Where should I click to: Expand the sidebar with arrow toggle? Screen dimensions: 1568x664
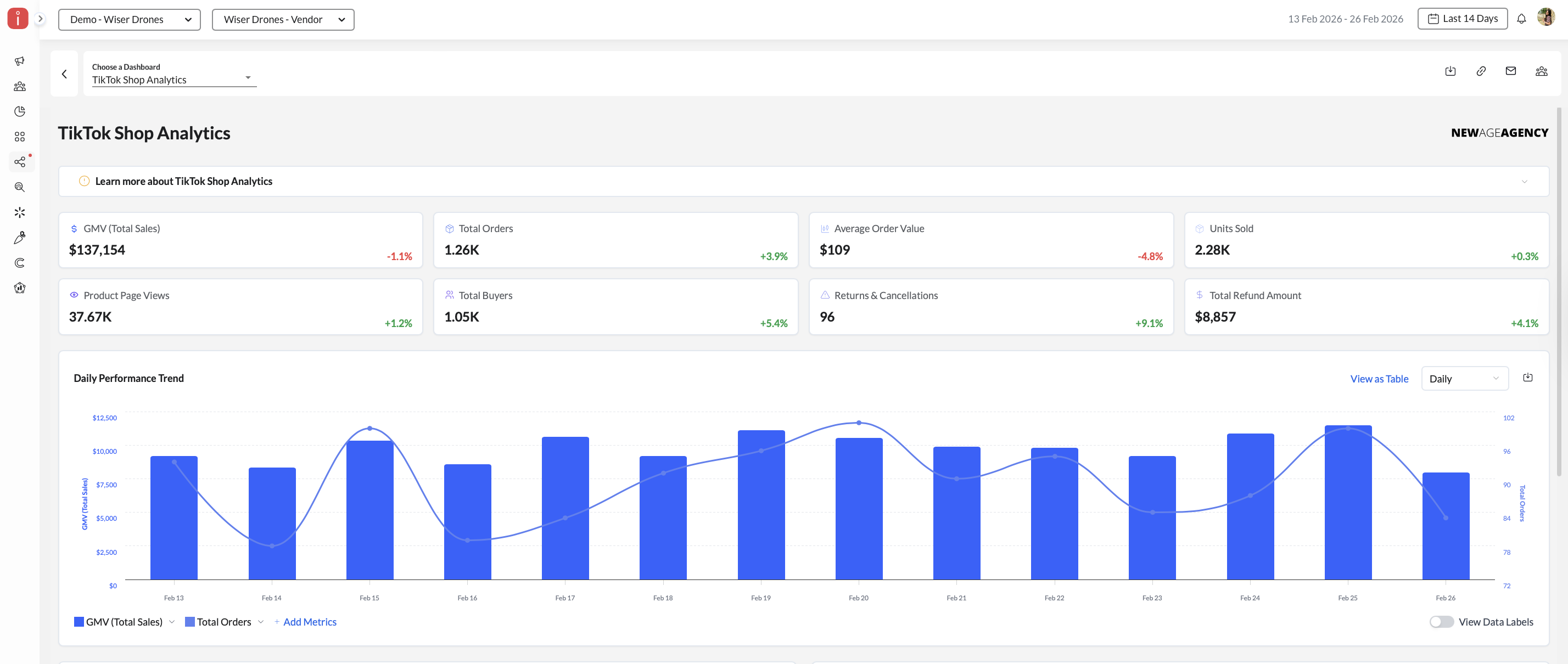tap(40, 19)
